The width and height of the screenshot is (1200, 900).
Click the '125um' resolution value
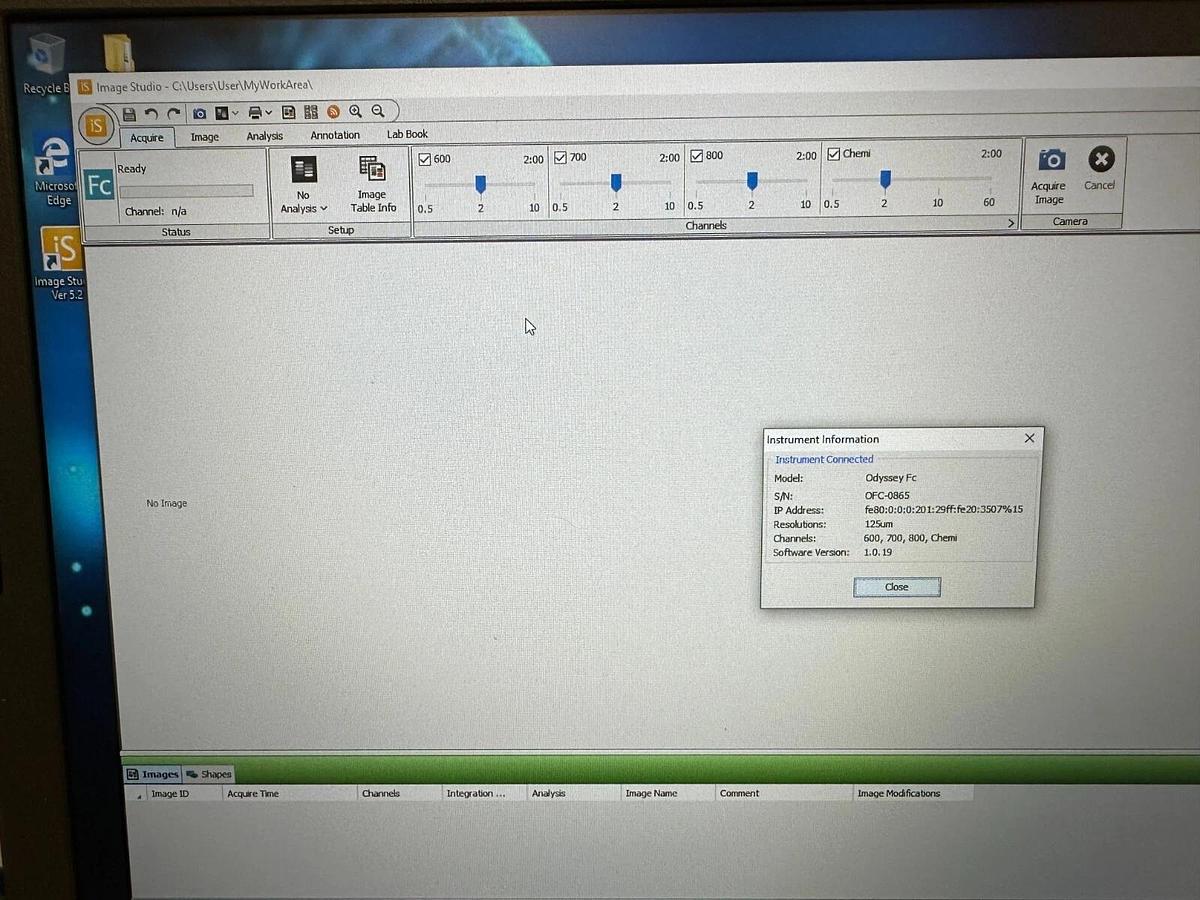pyautogui.click(x=879, y=524)
